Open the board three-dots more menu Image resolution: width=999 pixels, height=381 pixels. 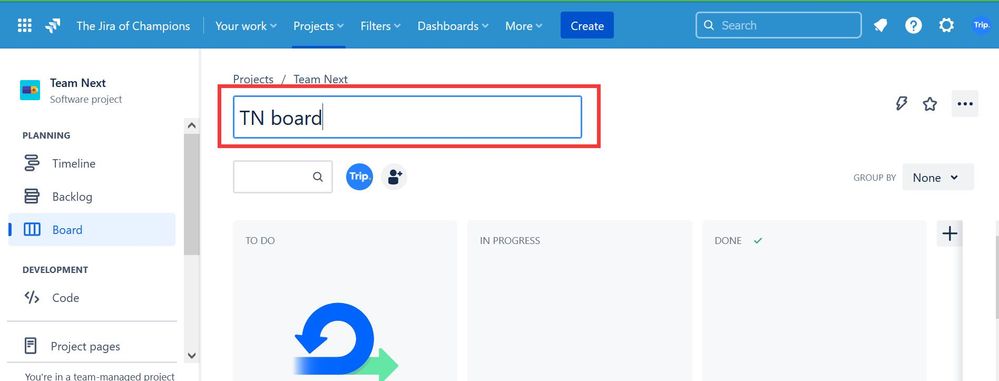pos(965,104)
